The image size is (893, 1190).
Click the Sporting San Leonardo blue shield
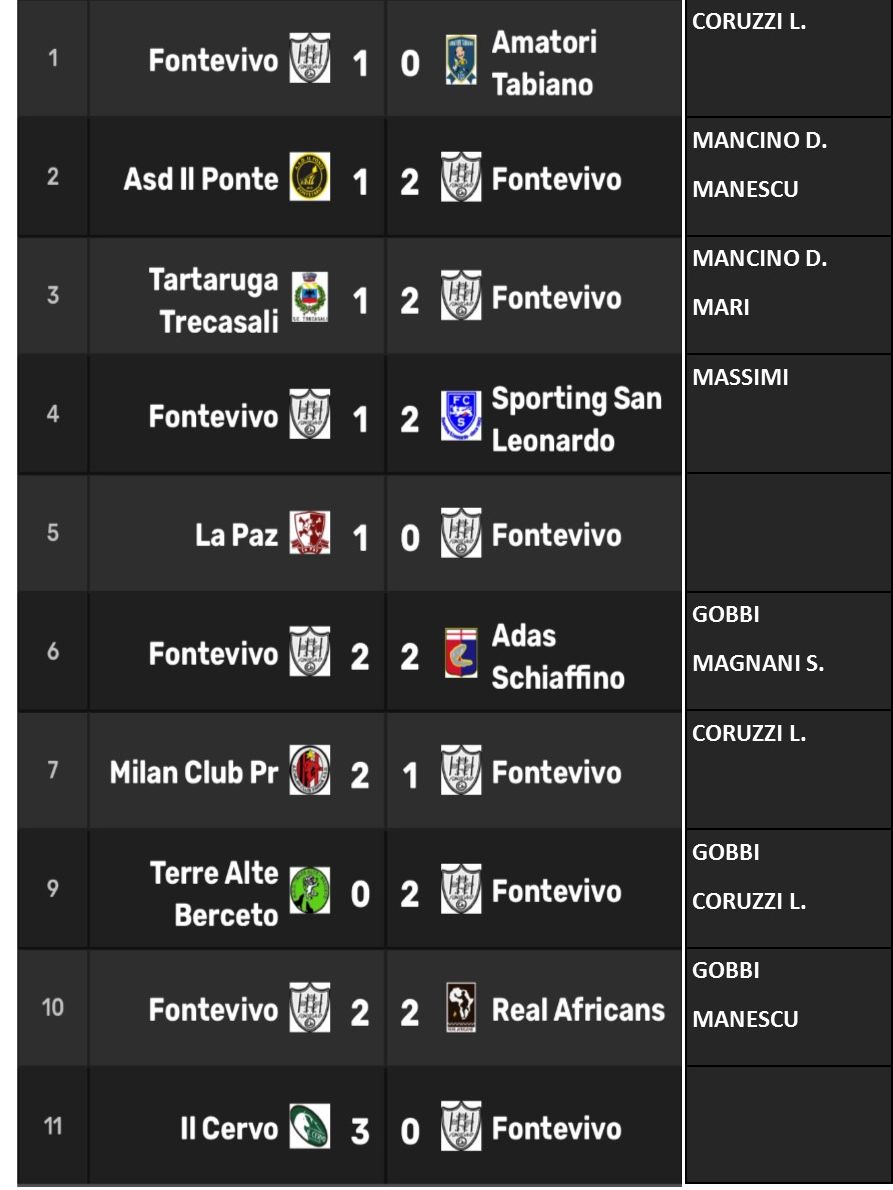tap(461, 415)
